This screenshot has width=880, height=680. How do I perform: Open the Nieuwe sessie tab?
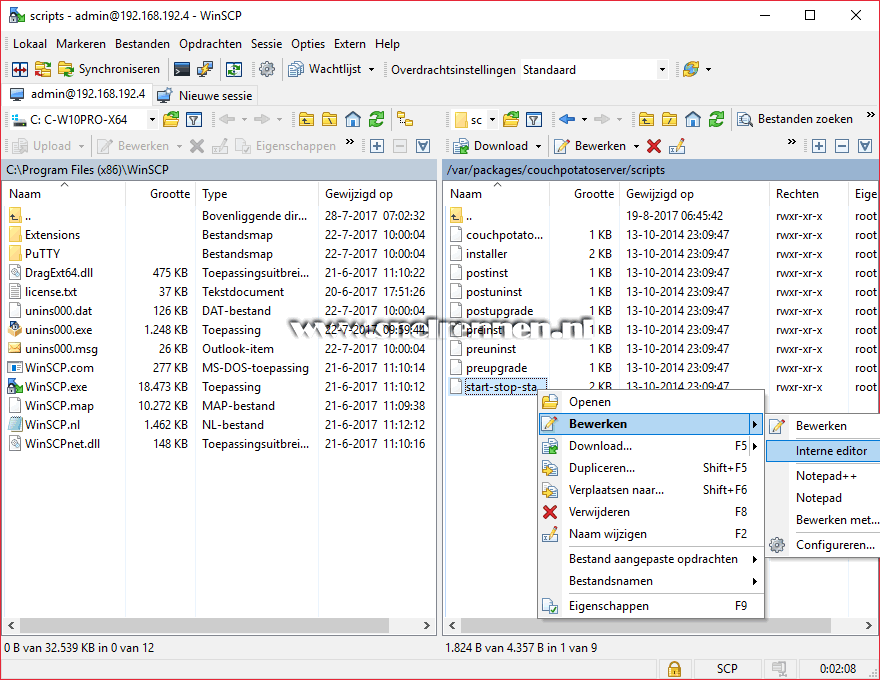205,95
